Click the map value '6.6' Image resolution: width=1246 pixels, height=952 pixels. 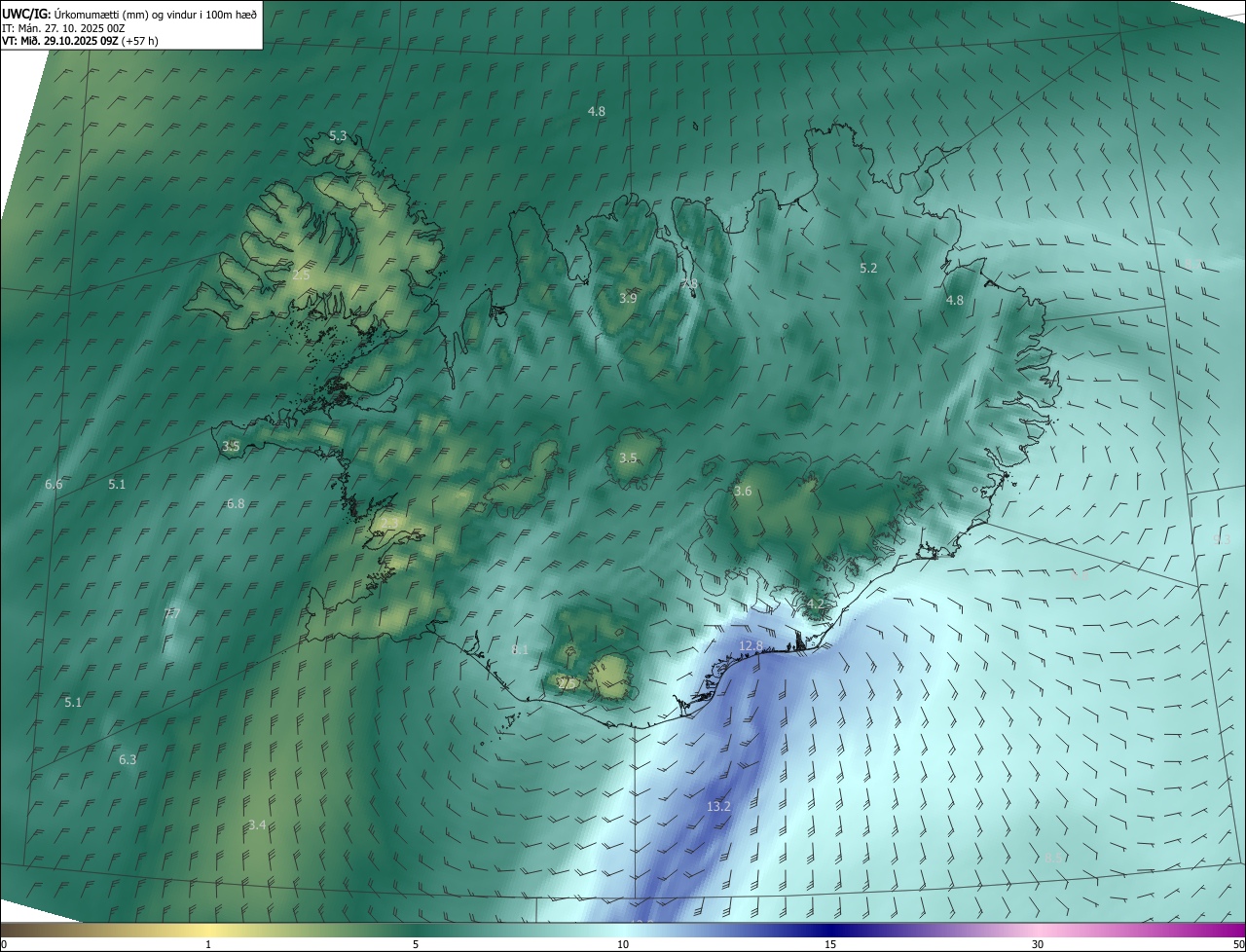[x=54, y=484]
